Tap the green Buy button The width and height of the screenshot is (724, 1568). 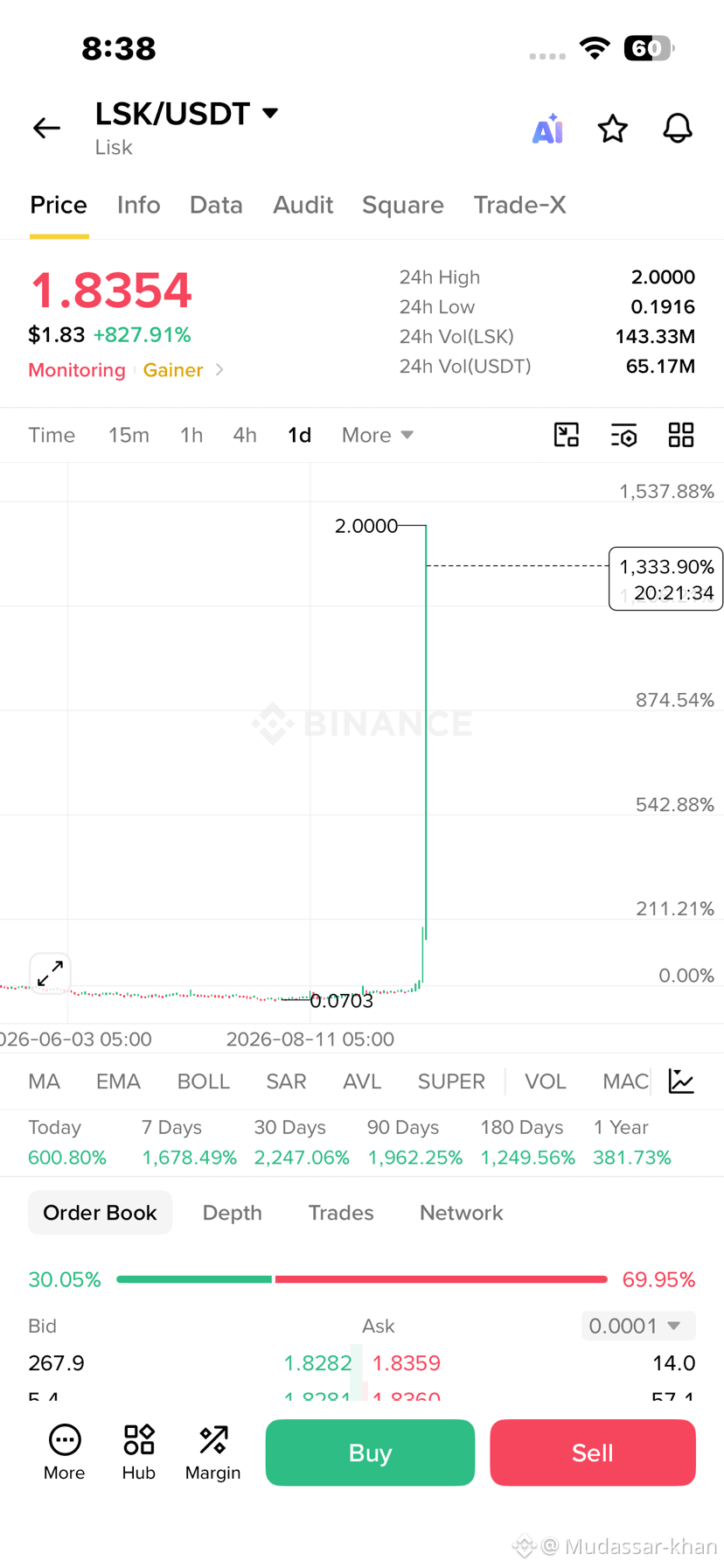(370, 1452)
